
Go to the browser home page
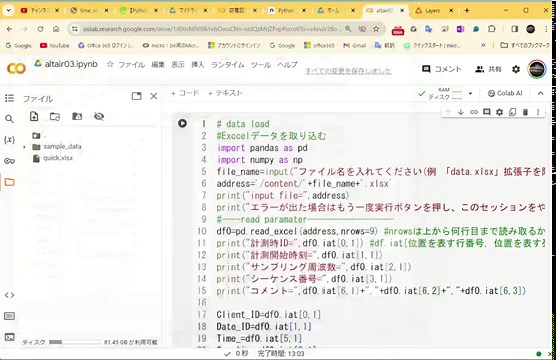pos(56,29)
